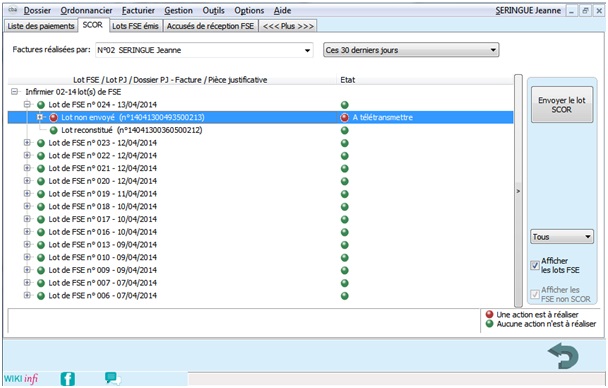Viewport: 608px width, 388px height.
Task: Switch to Accusés de réception FSE tab
Action: coord(210,26)
